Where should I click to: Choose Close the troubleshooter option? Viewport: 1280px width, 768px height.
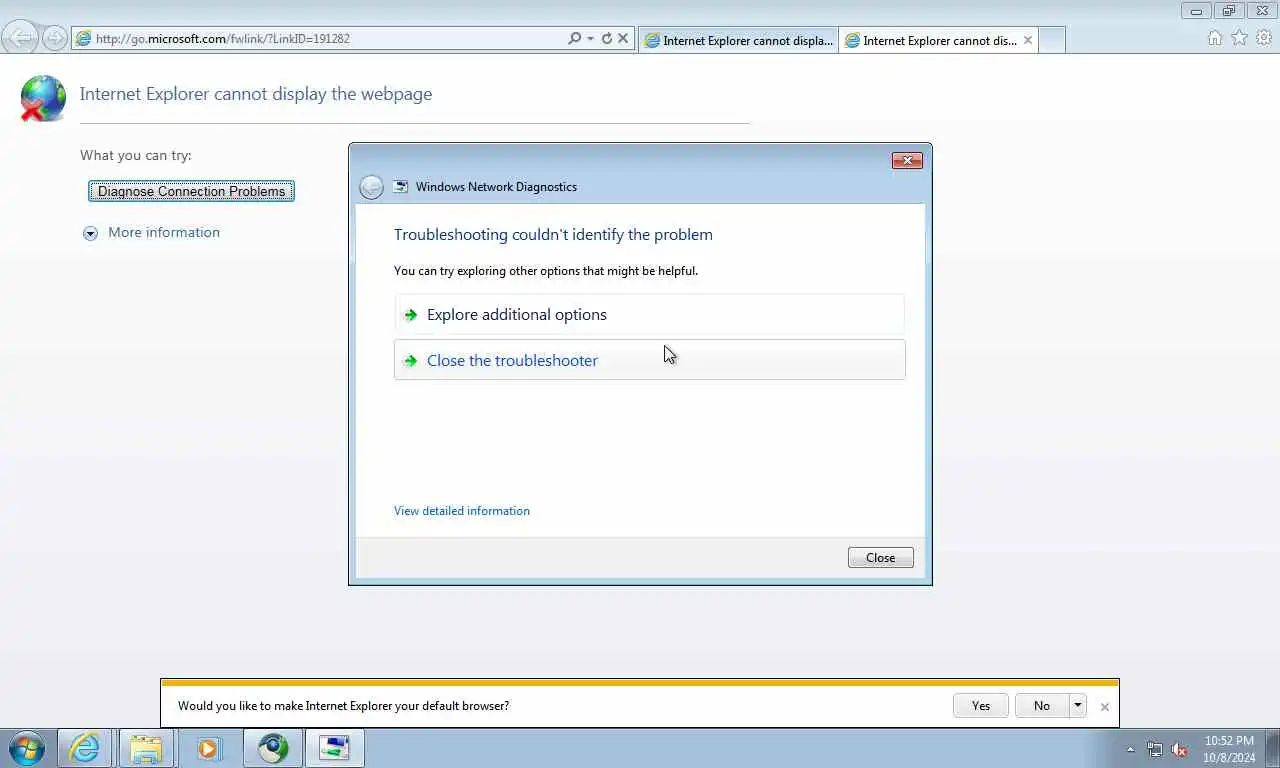(x=650, y=360)
